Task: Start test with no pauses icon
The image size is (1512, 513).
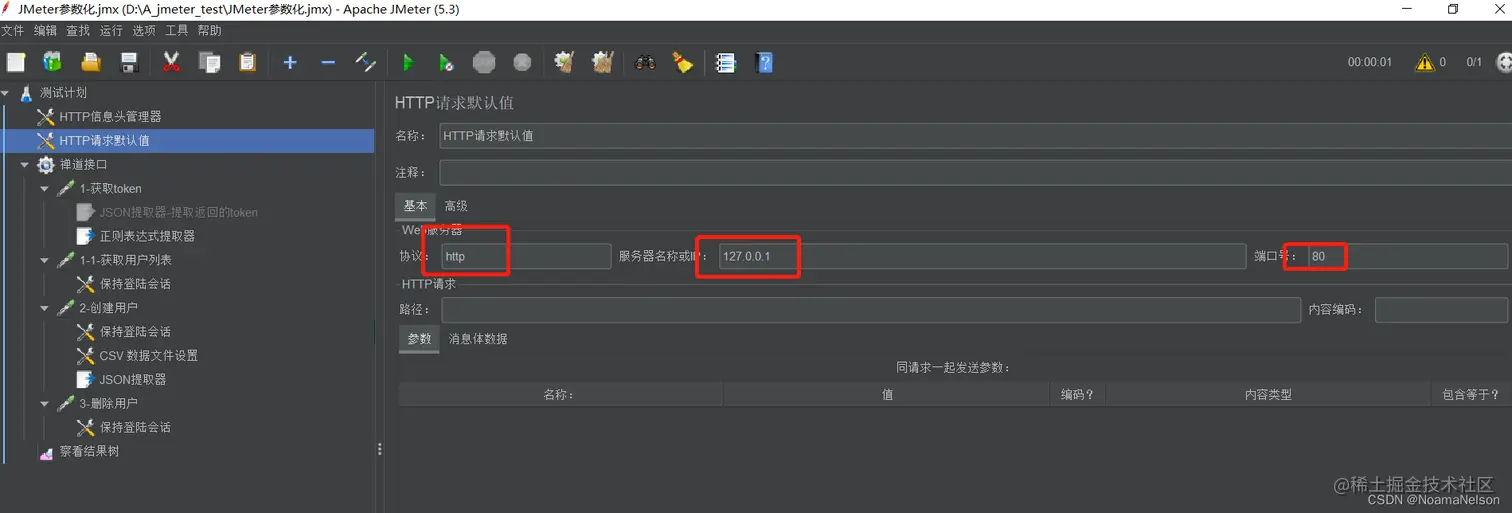Action: 446,62
